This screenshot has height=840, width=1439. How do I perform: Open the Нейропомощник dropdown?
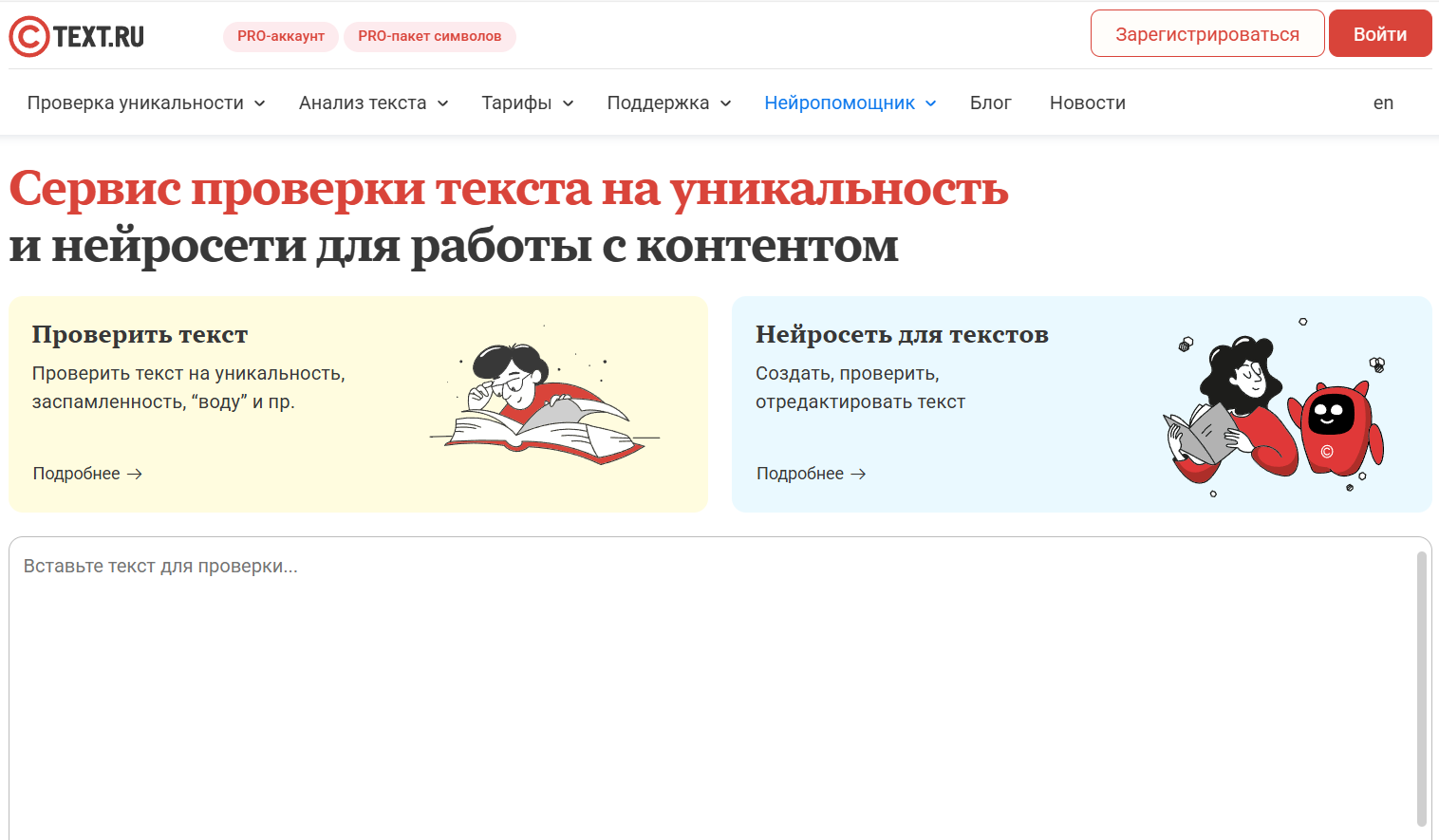850,103
